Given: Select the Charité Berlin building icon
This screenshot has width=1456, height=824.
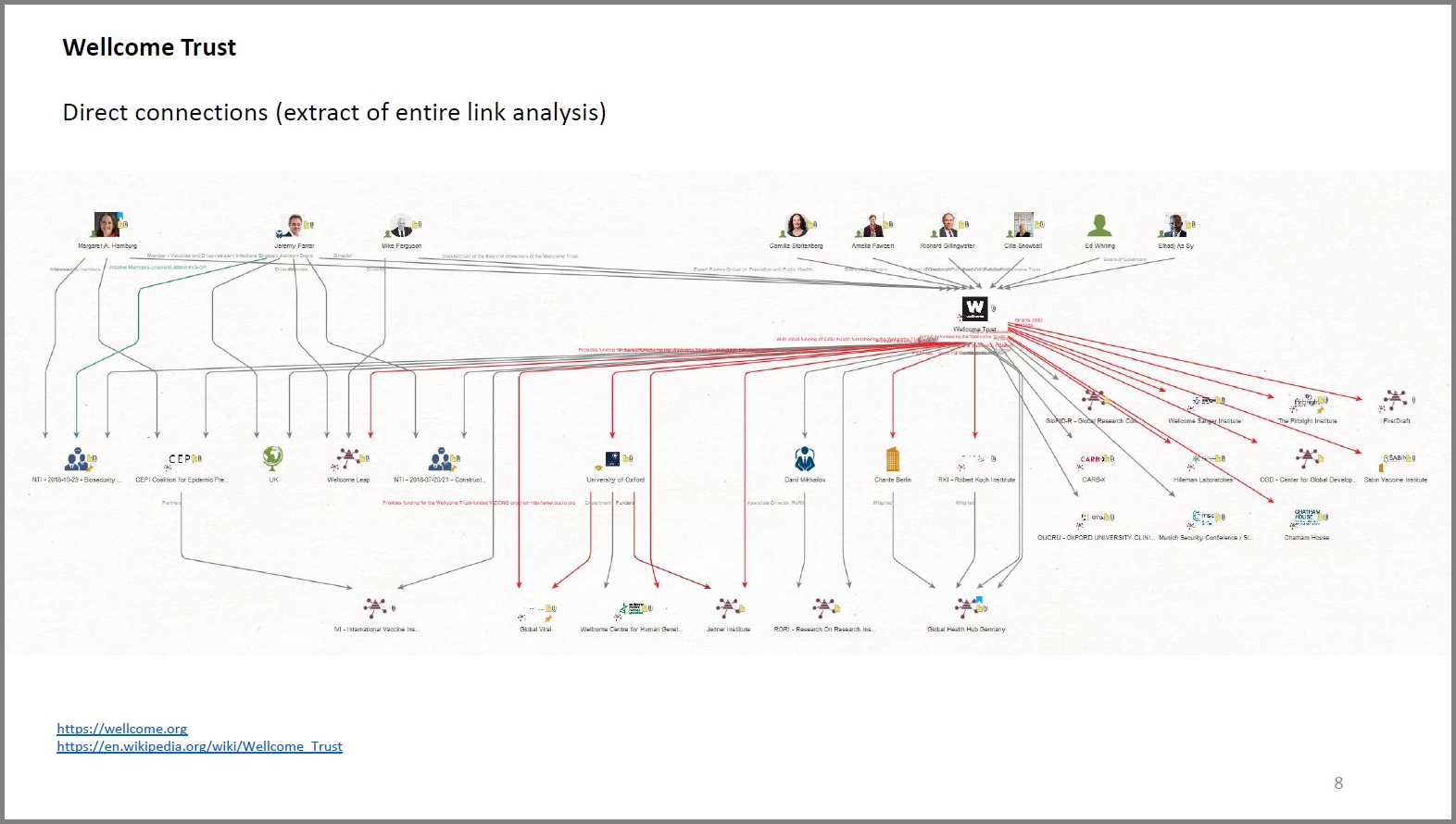Looking at the screenshot, I should [893, 459].
